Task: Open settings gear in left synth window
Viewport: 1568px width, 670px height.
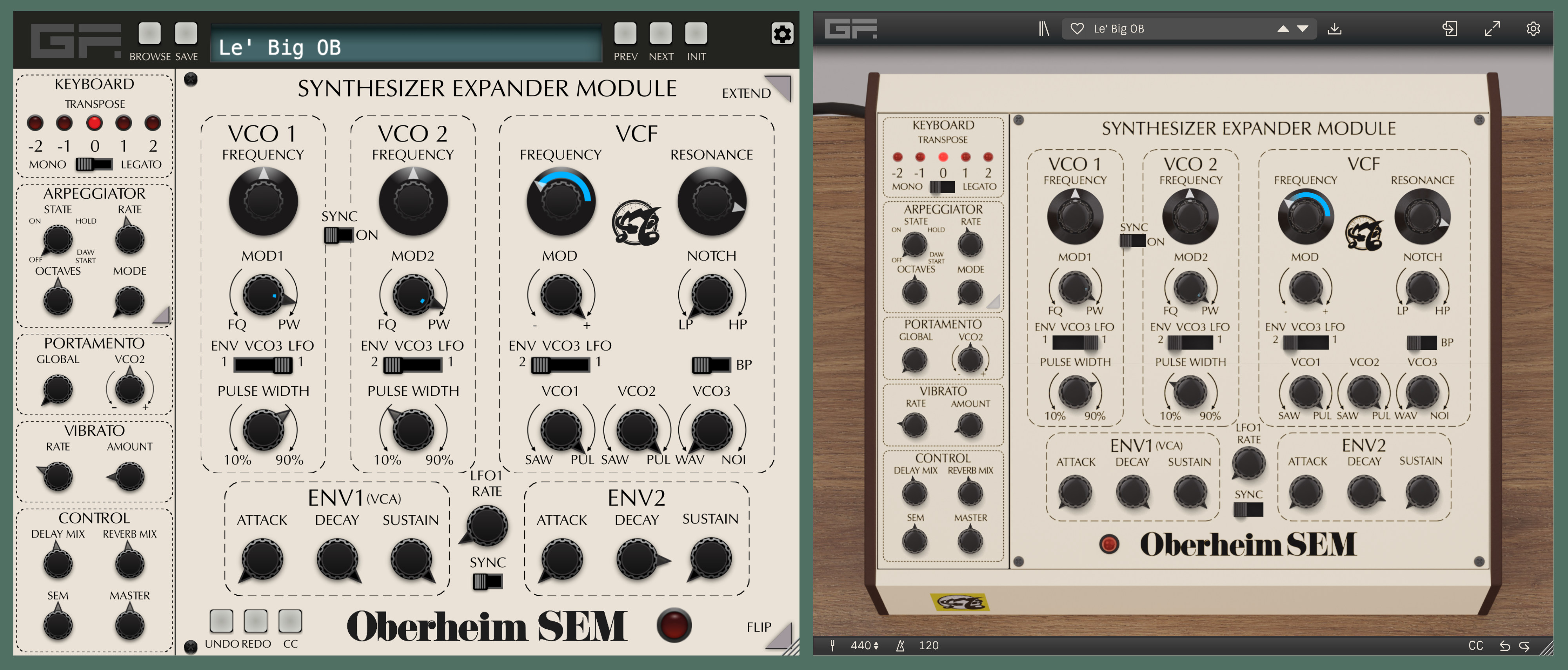Action: point(782,33)
